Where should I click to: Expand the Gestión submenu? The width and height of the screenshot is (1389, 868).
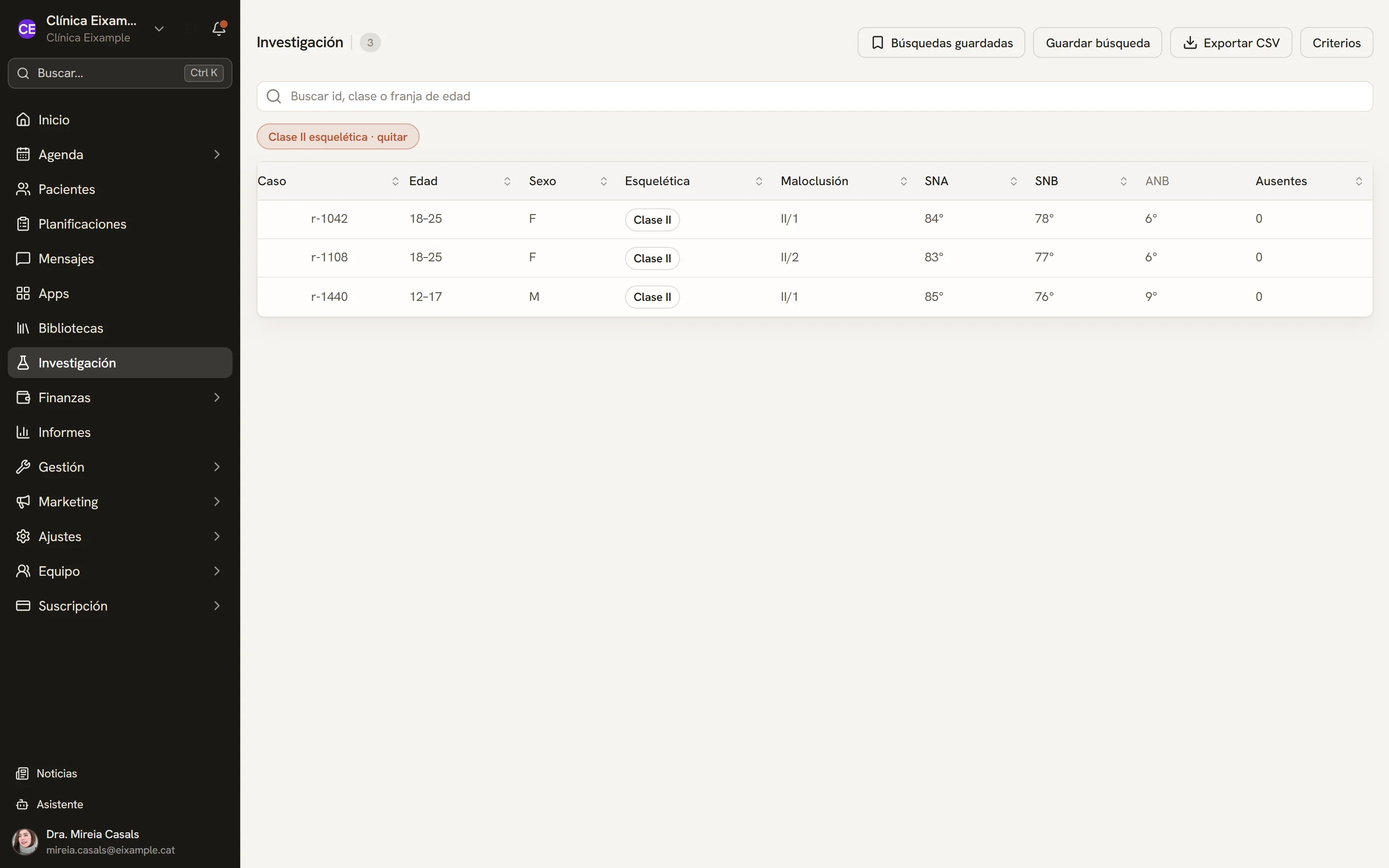217,467
